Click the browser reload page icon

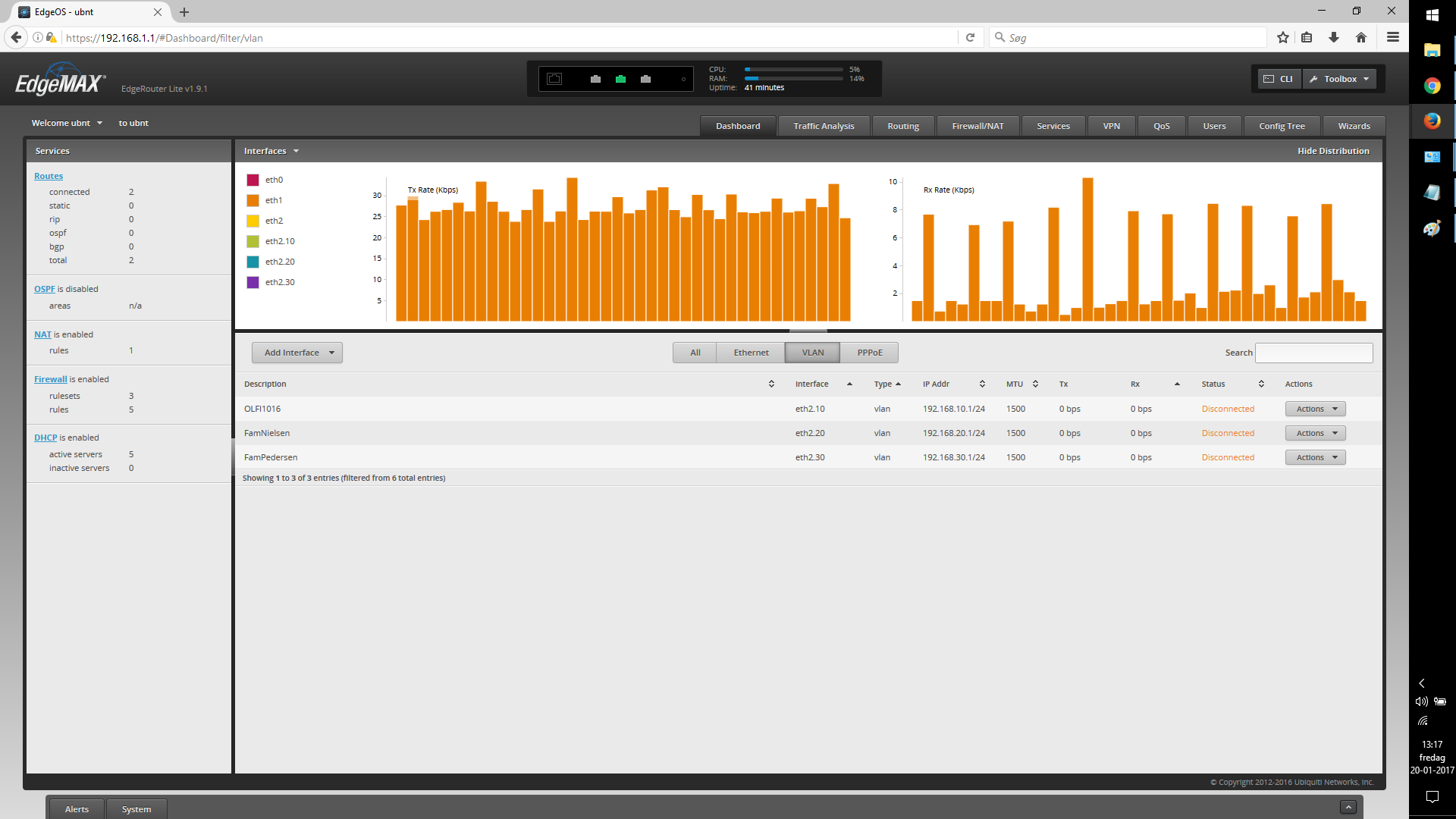pyautogui.click(x=970, y=37)
